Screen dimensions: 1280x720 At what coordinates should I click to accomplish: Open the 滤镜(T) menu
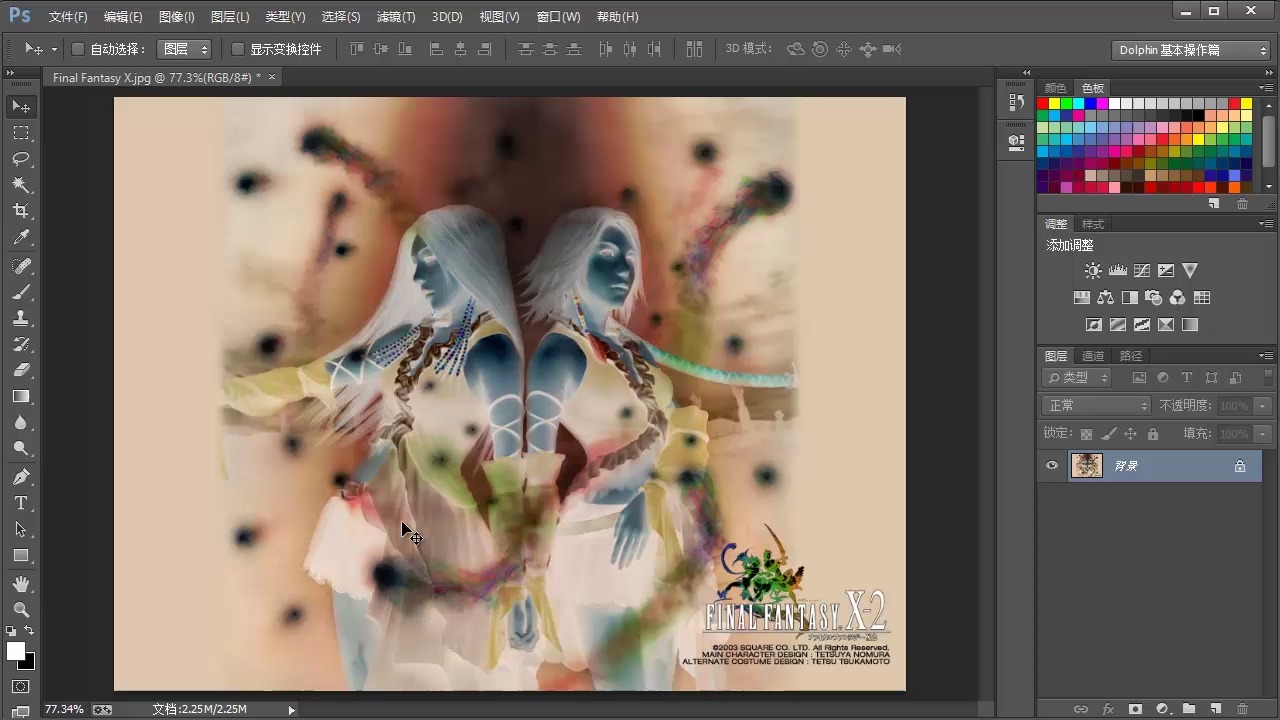tap(396, 17)
